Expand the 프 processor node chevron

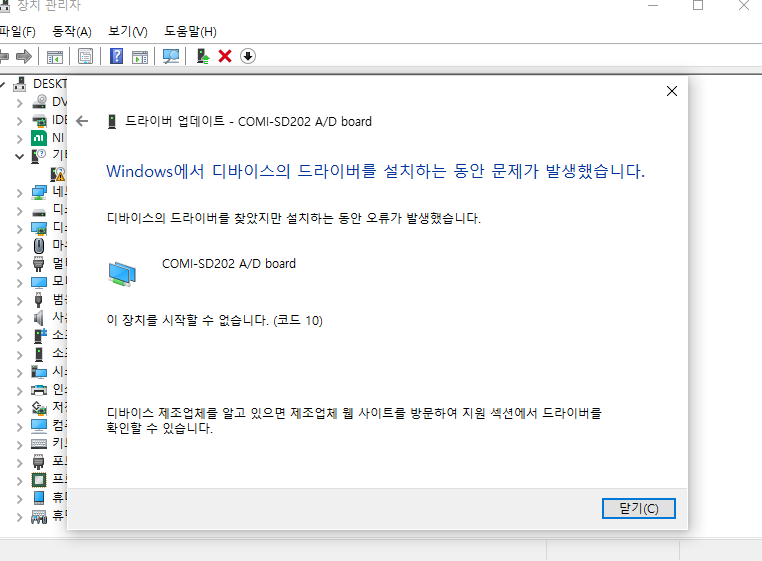(19, 480)
